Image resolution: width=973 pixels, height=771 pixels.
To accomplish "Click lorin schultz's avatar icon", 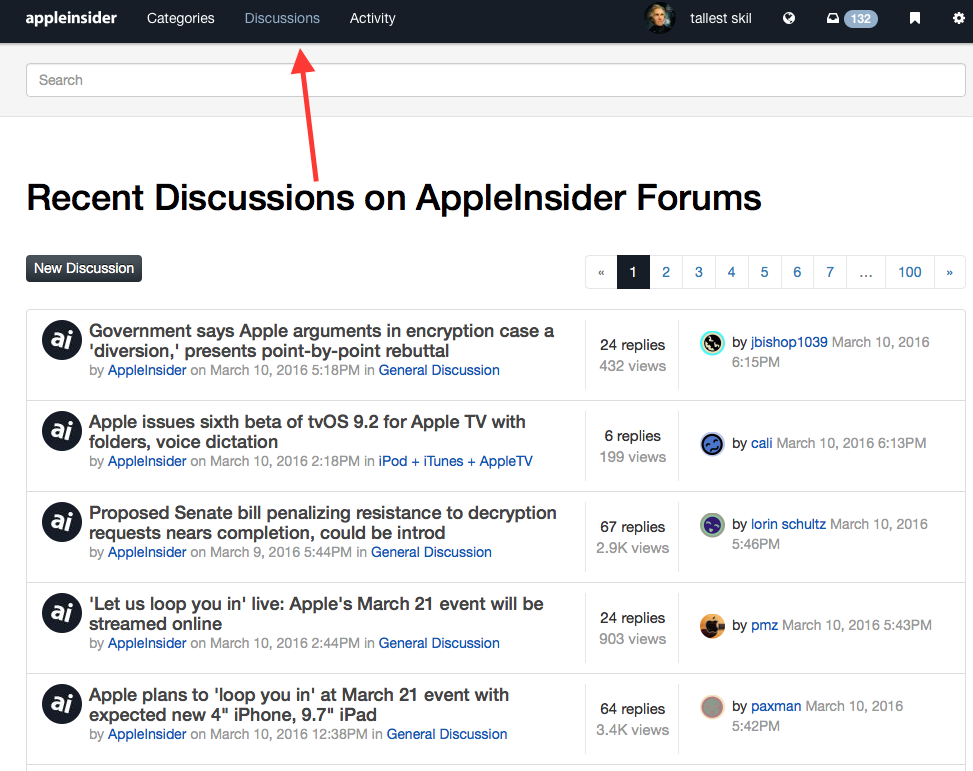I will 712,525.
